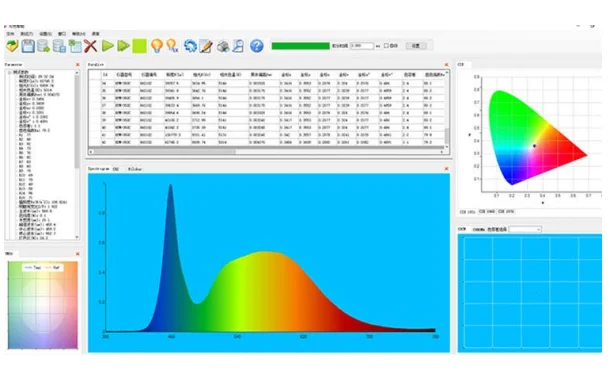Screen dimensions: 610x384
Task: Click the orange light bulb lamp icon
Action: 157,46
